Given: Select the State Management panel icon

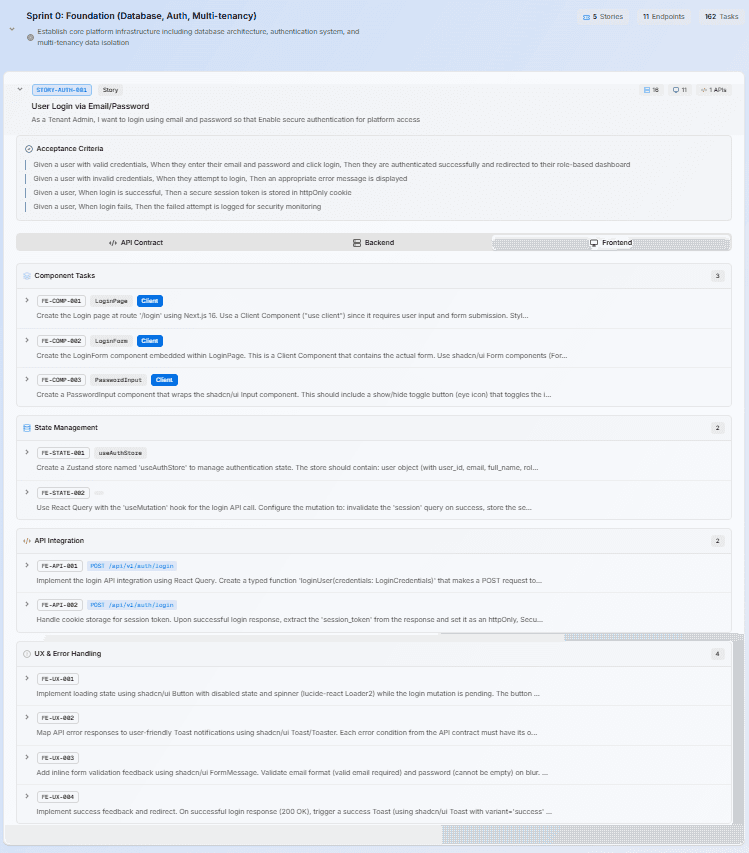Looking at the screenshot, I should 26,427.
